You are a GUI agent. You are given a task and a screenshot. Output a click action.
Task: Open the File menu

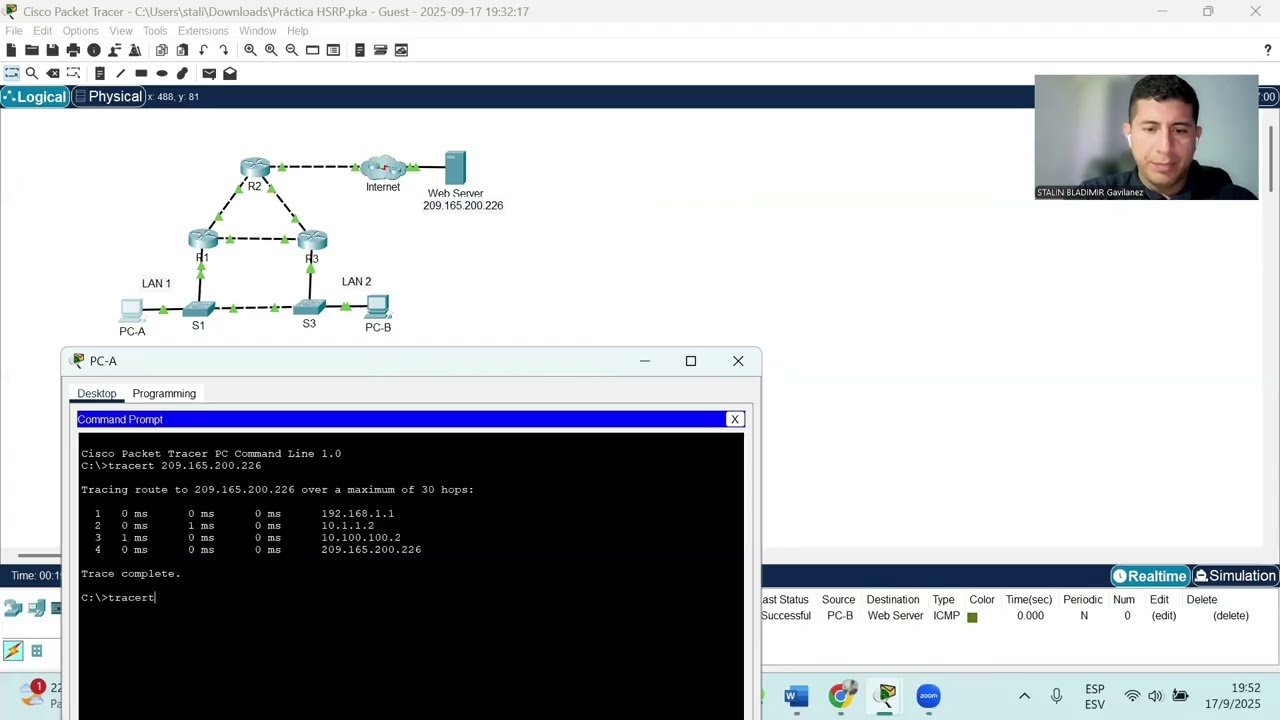point(14,31)
